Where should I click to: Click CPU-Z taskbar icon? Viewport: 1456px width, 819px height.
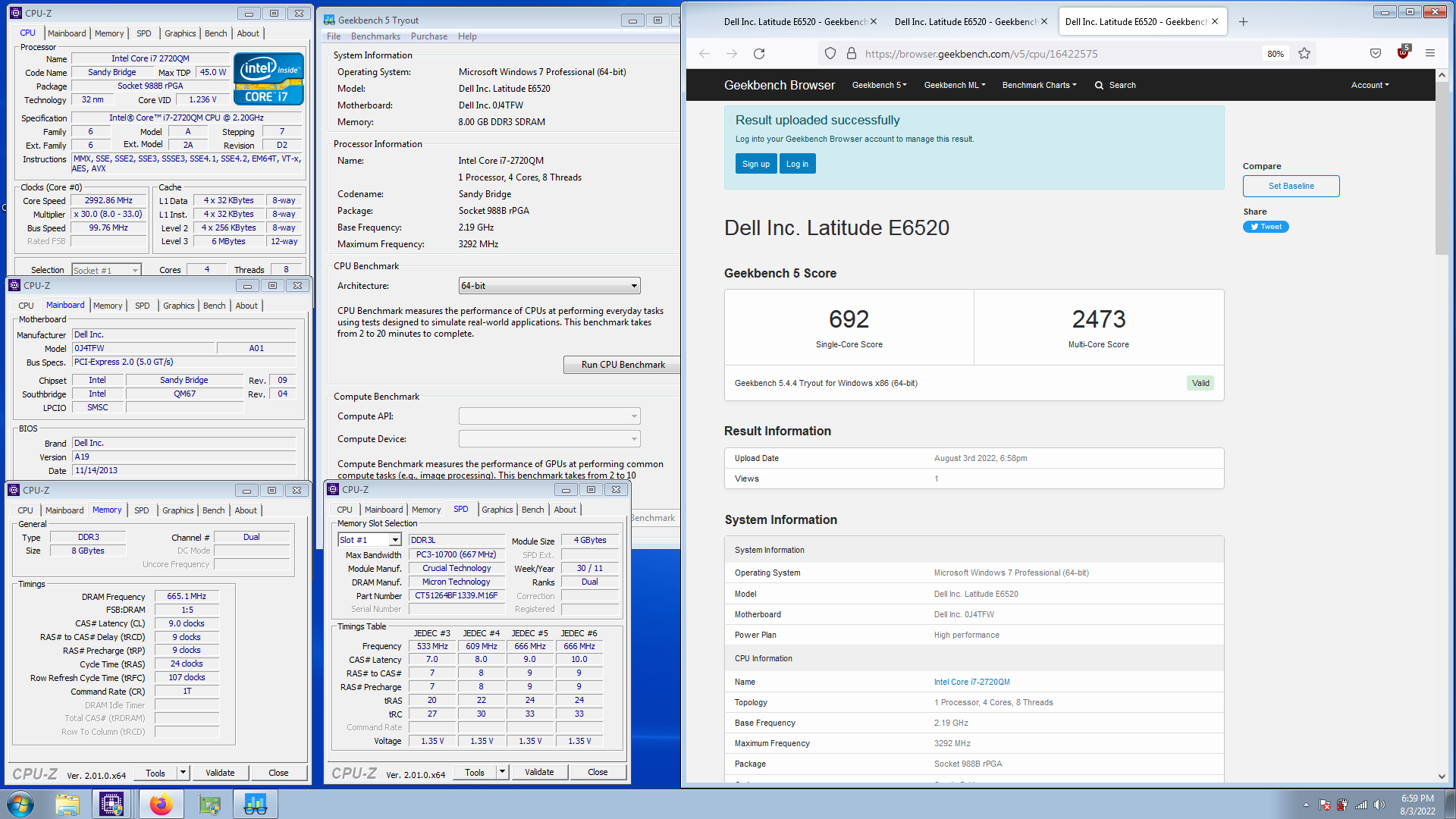111,804
